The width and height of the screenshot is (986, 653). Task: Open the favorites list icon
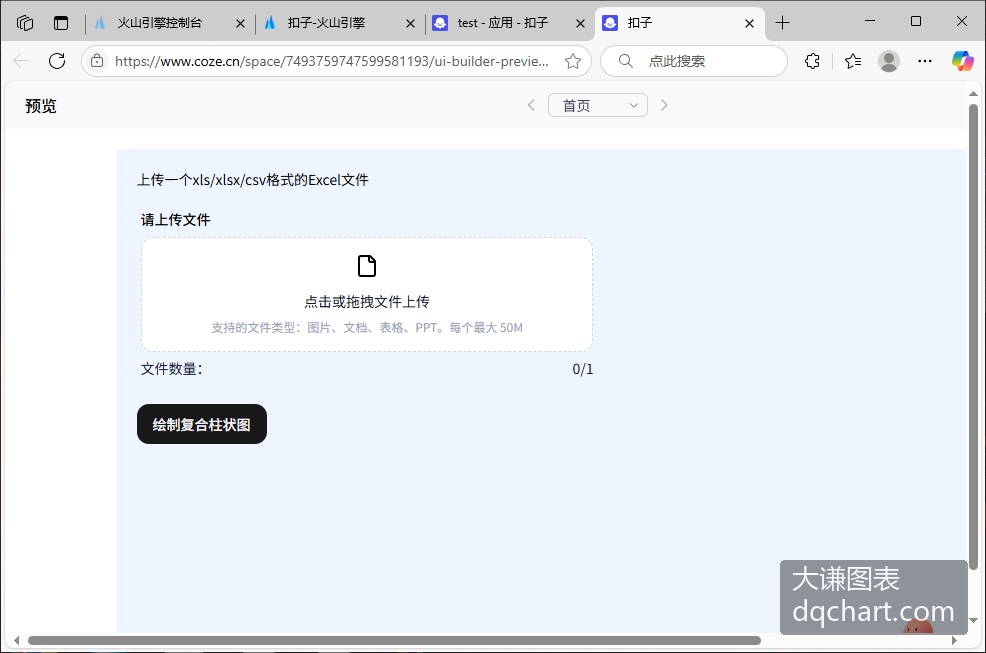(x=853, y=61)
